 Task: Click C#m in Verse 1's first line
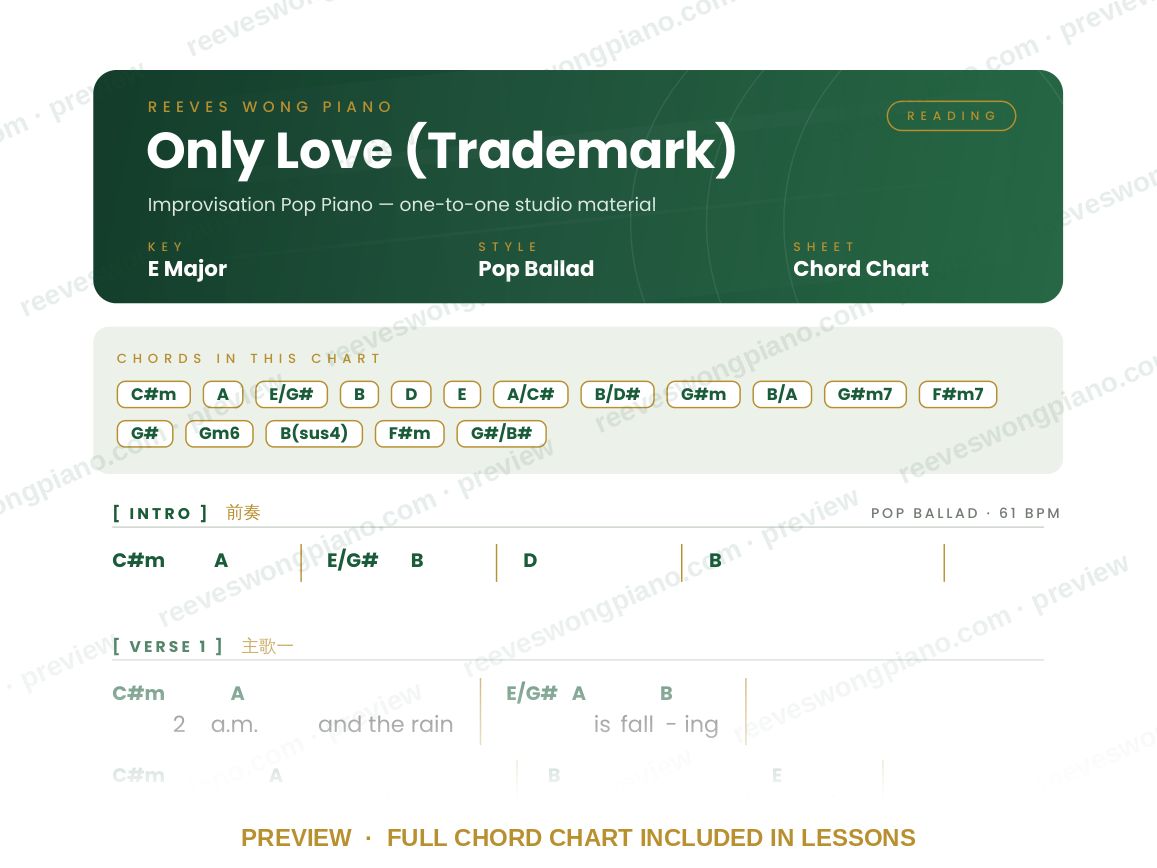tap(139, 693)
